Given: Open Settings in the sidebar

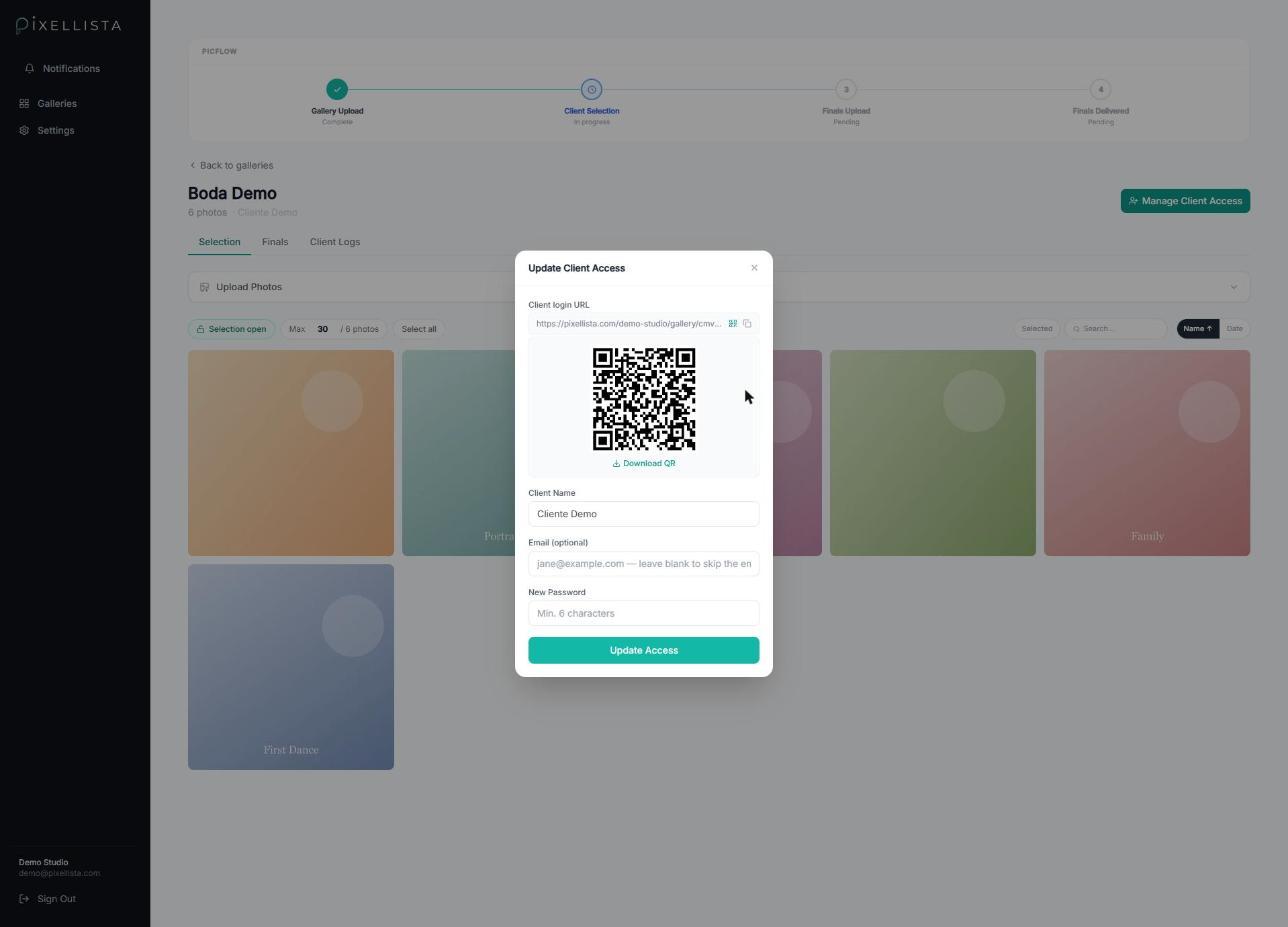Looking at the screenshot, I should [56, 131].
